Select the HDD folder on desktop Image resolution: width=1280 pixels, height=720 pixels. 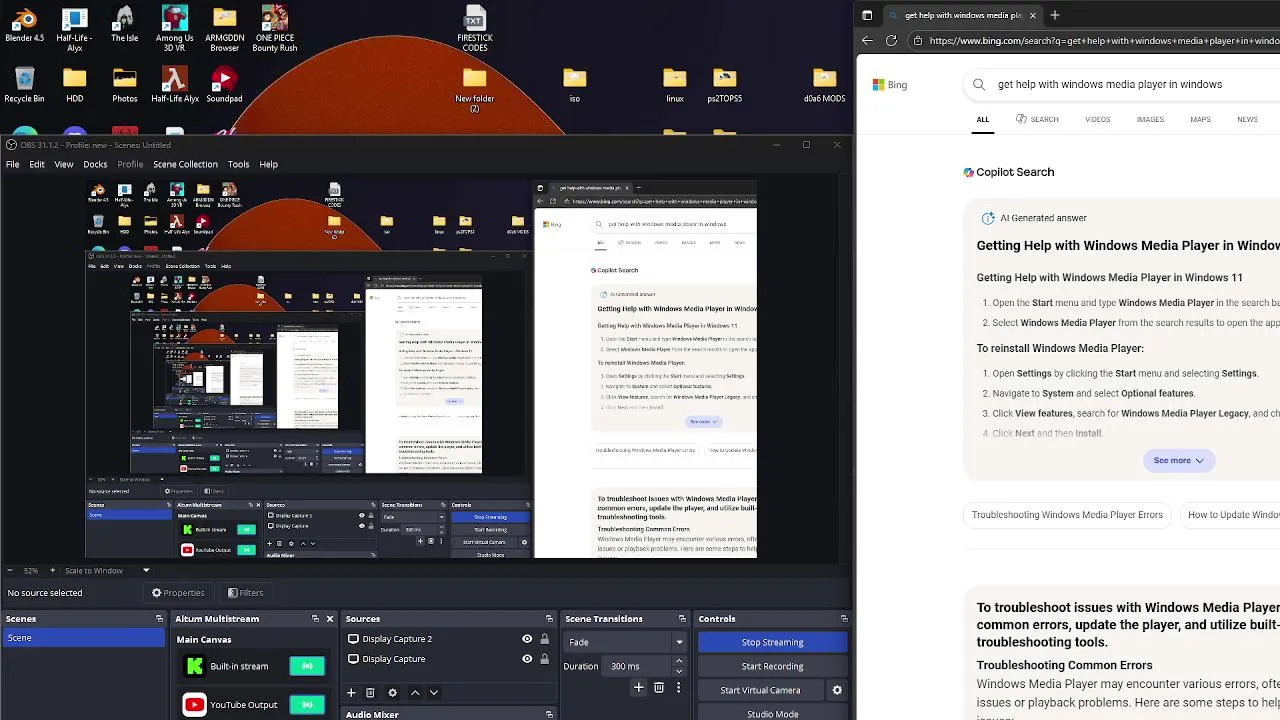(74, 86)
